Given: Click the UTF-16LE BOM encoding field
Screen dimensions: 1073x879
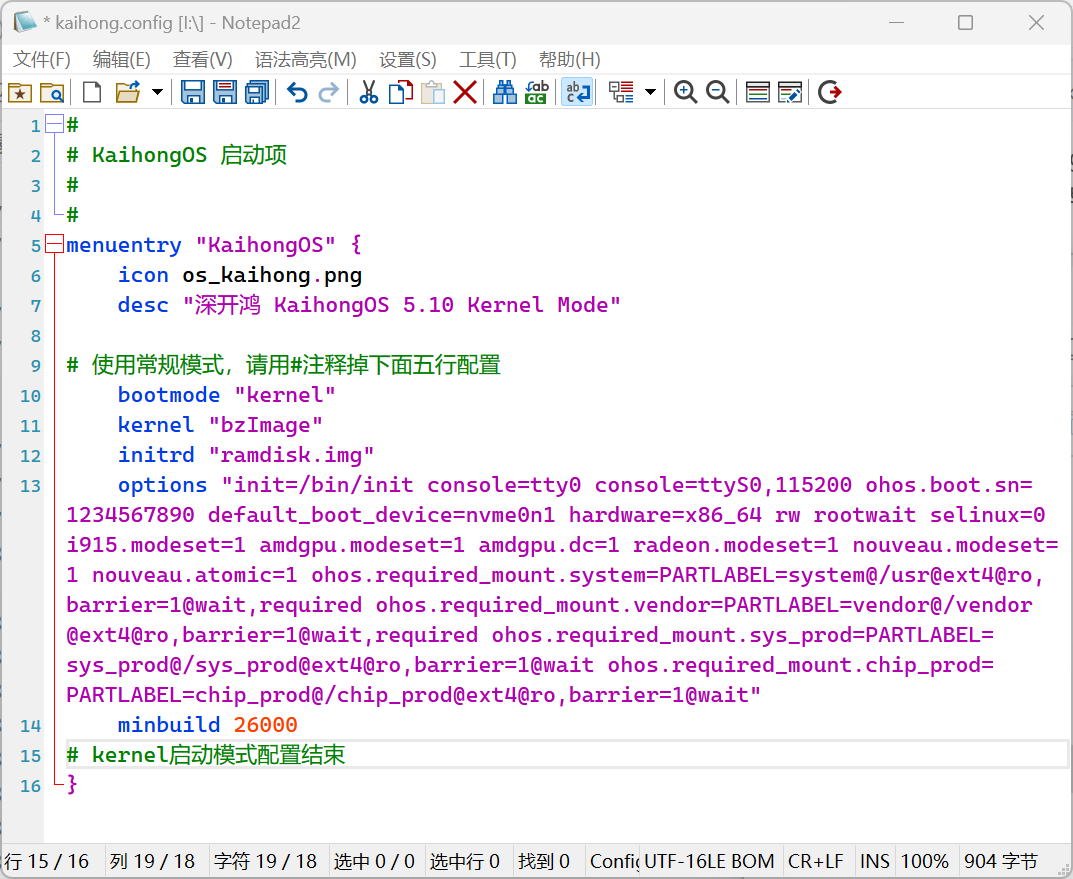Looking at the screenshot, I should 710,861.
